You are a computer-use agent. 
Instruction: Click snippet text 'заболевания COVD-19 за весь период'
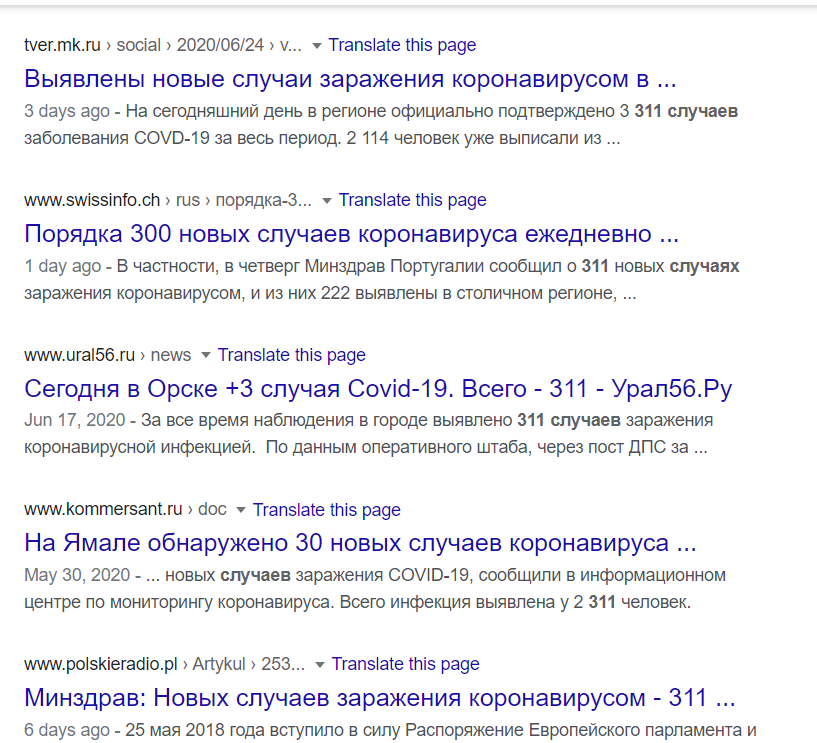(x=182, y=139)
